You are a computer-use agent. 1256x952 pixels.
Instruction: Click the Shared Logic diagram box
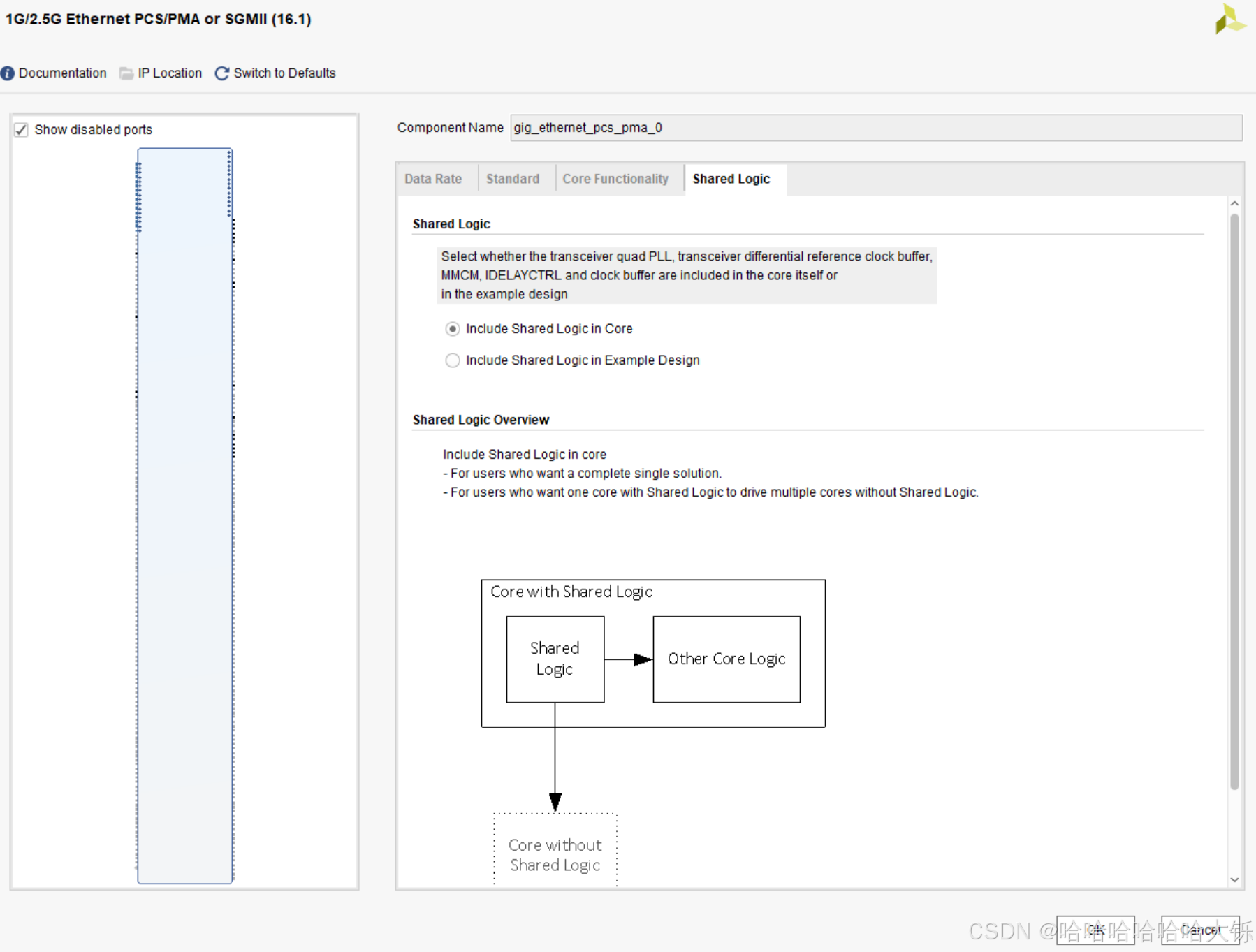pos(555,659)
